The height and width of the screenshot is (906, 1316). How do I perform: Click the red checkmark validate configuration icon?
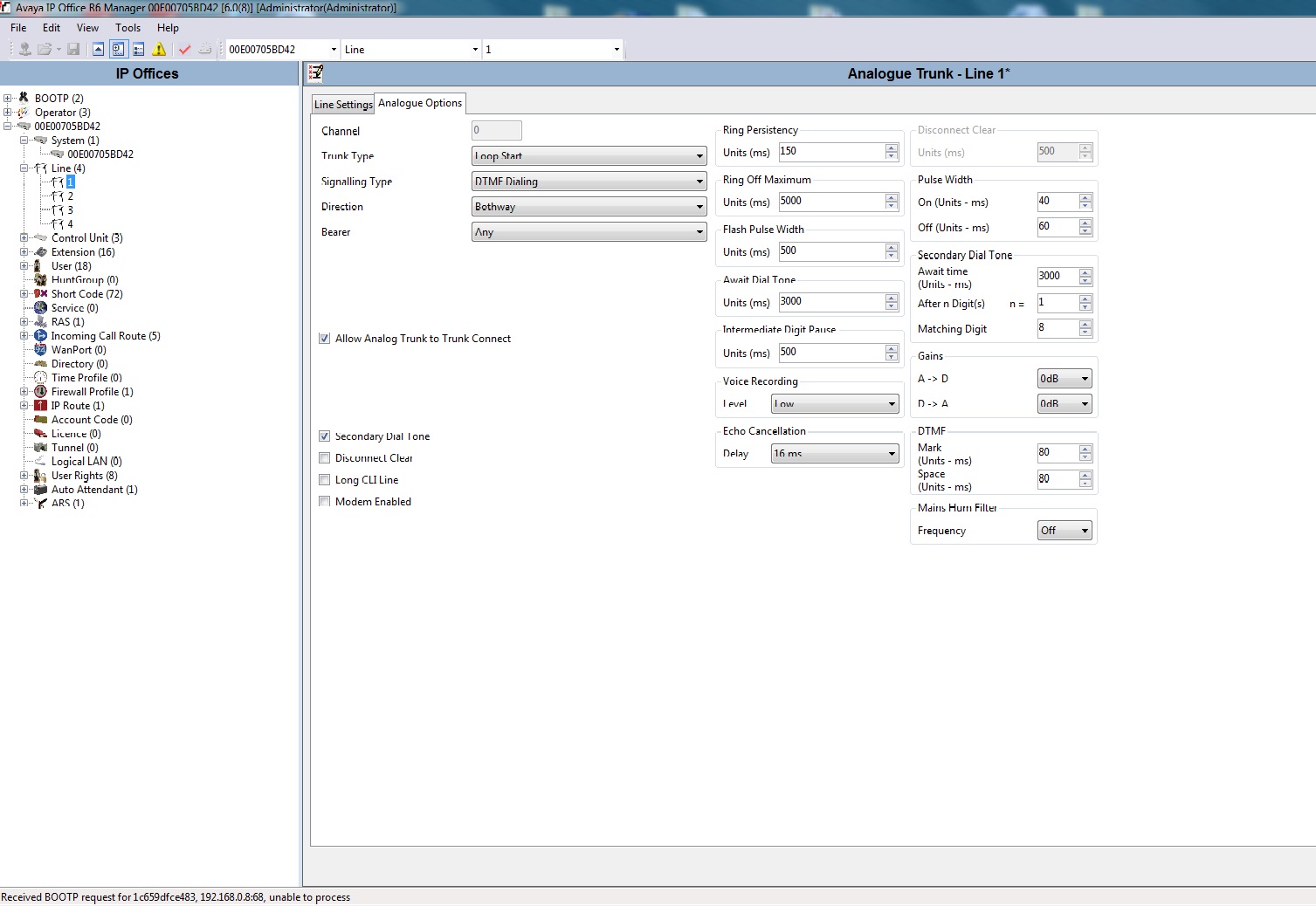pos(184,50)
